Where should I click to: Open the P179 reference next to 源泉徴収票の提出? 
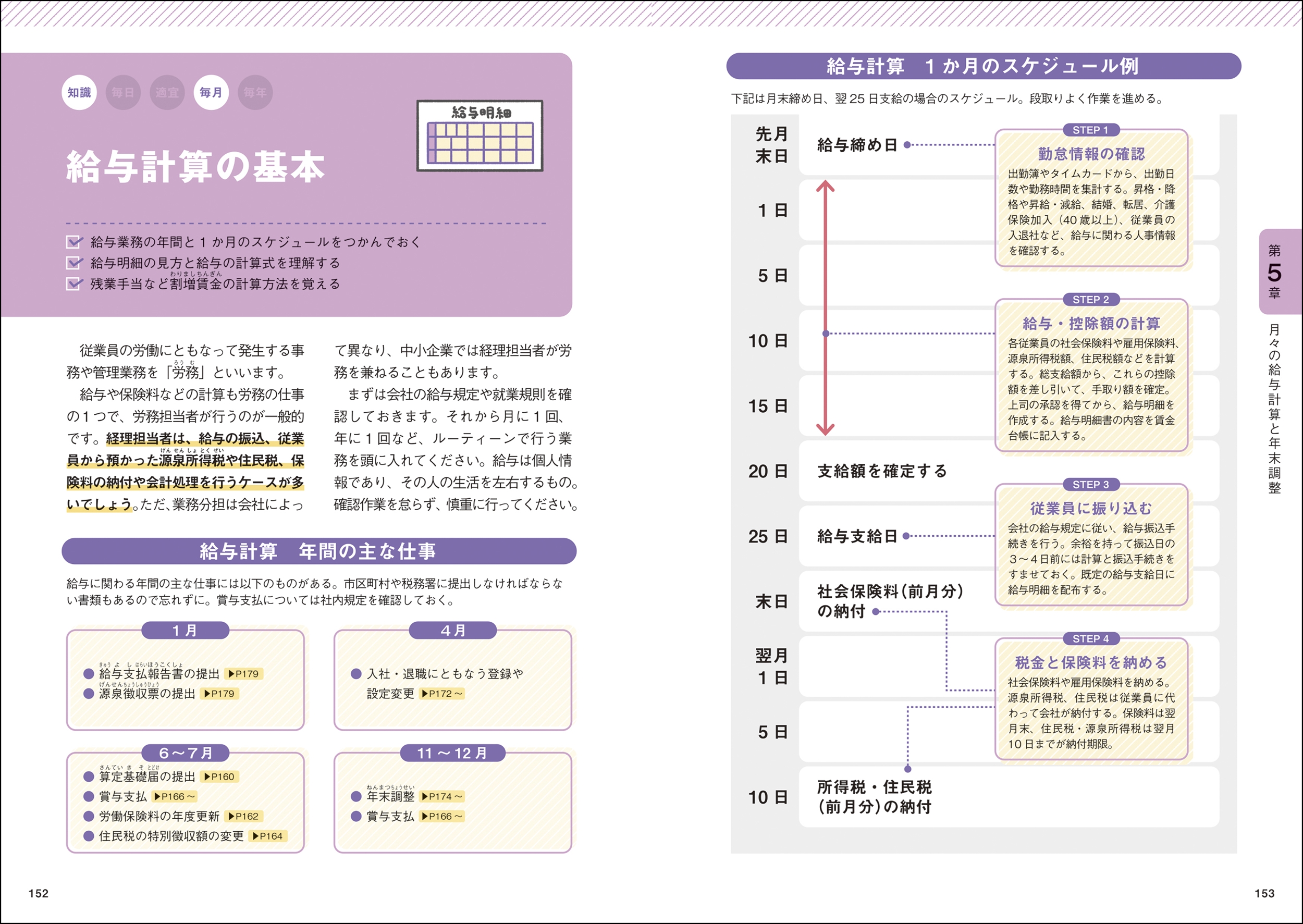point(219,694)
